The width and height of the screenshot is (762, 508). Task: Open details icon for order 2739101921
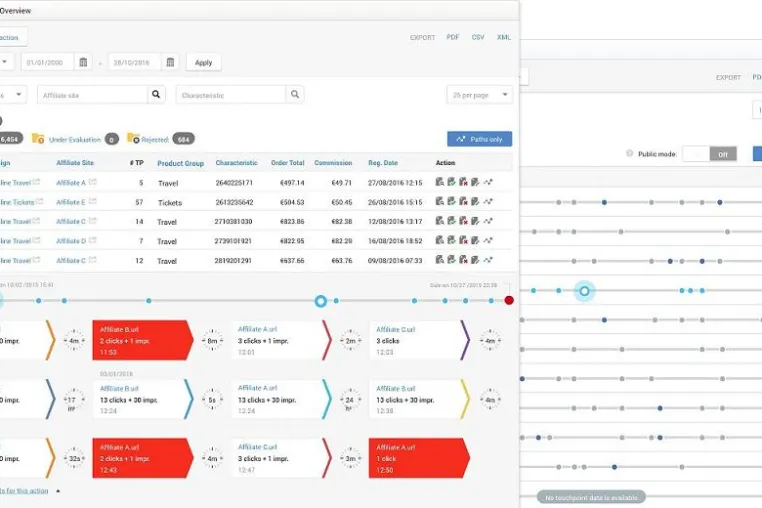440,240
